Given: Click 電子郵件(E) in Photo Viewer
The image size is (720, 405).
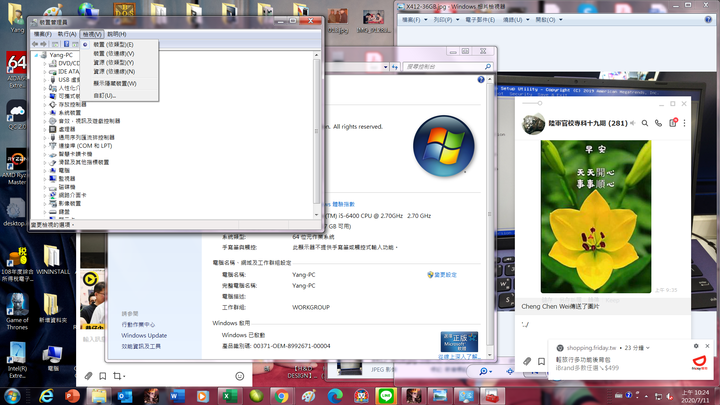Looking at the screenshot, I should point(480,20).
